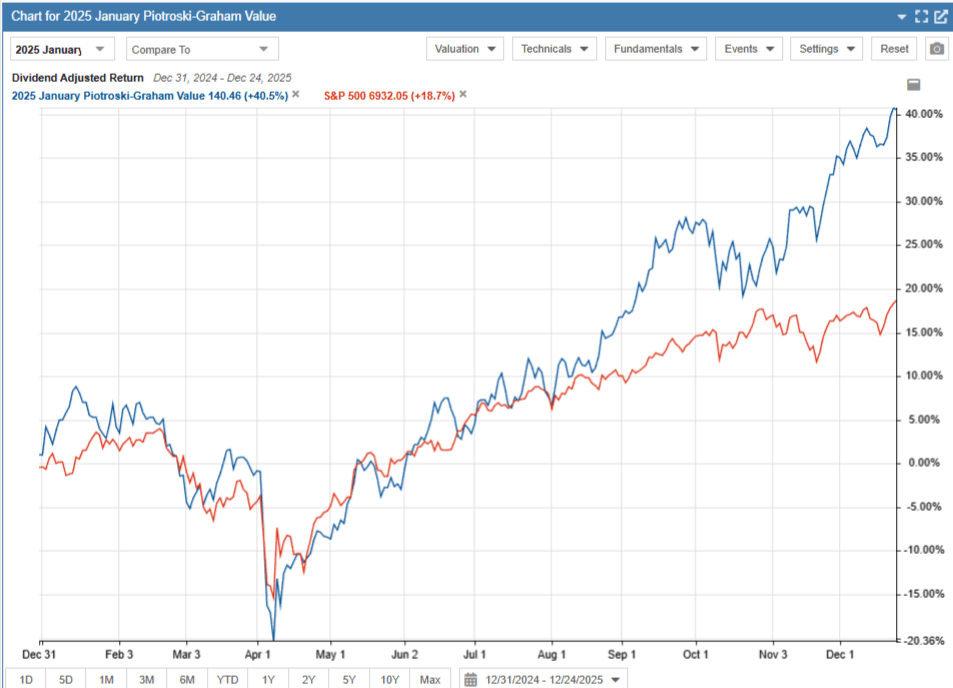Select the 3M time range
953x688 pixels.
[146, 679]
